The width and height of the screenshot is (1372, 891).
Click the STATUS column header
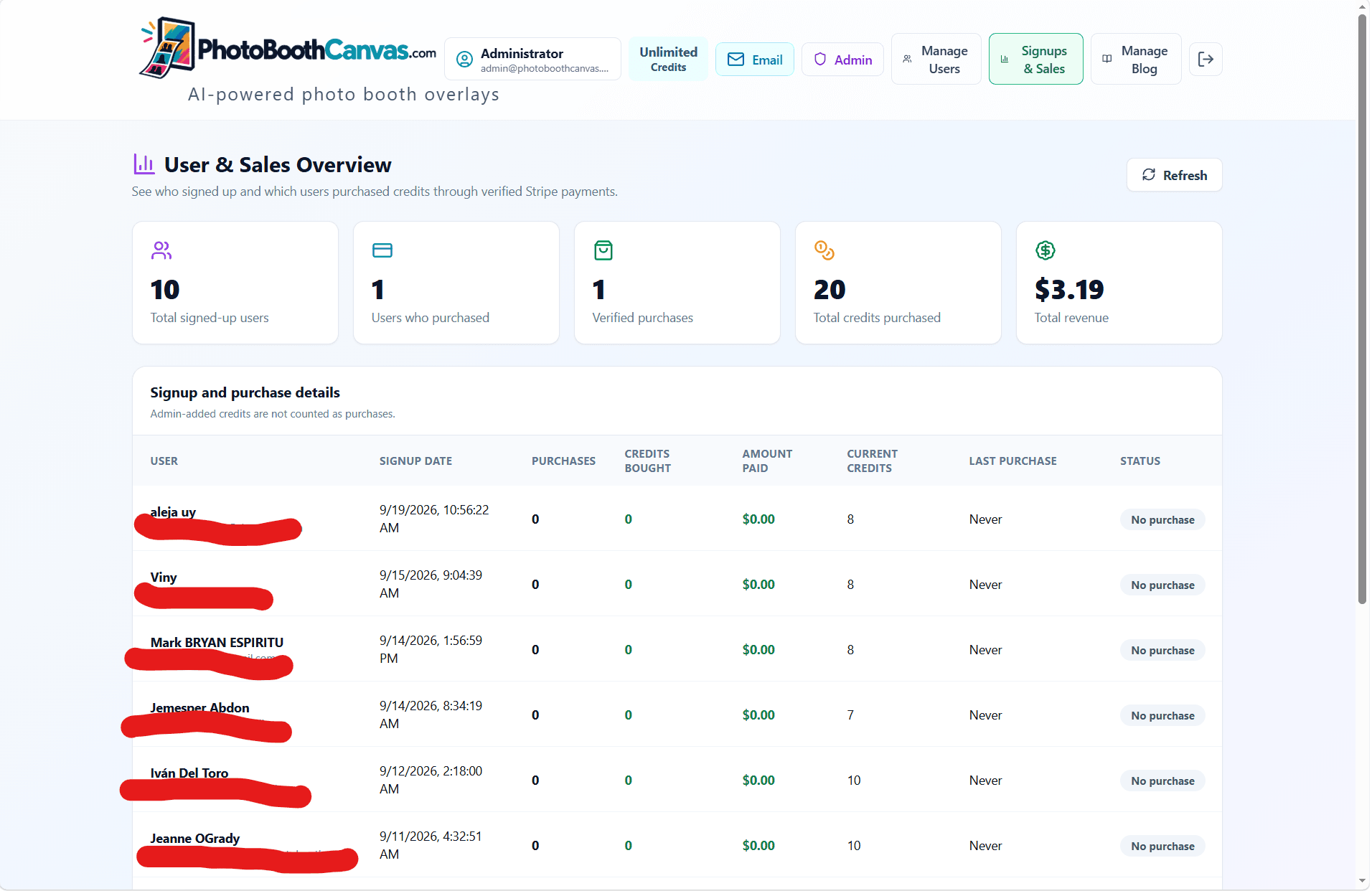click(1140, 461)
